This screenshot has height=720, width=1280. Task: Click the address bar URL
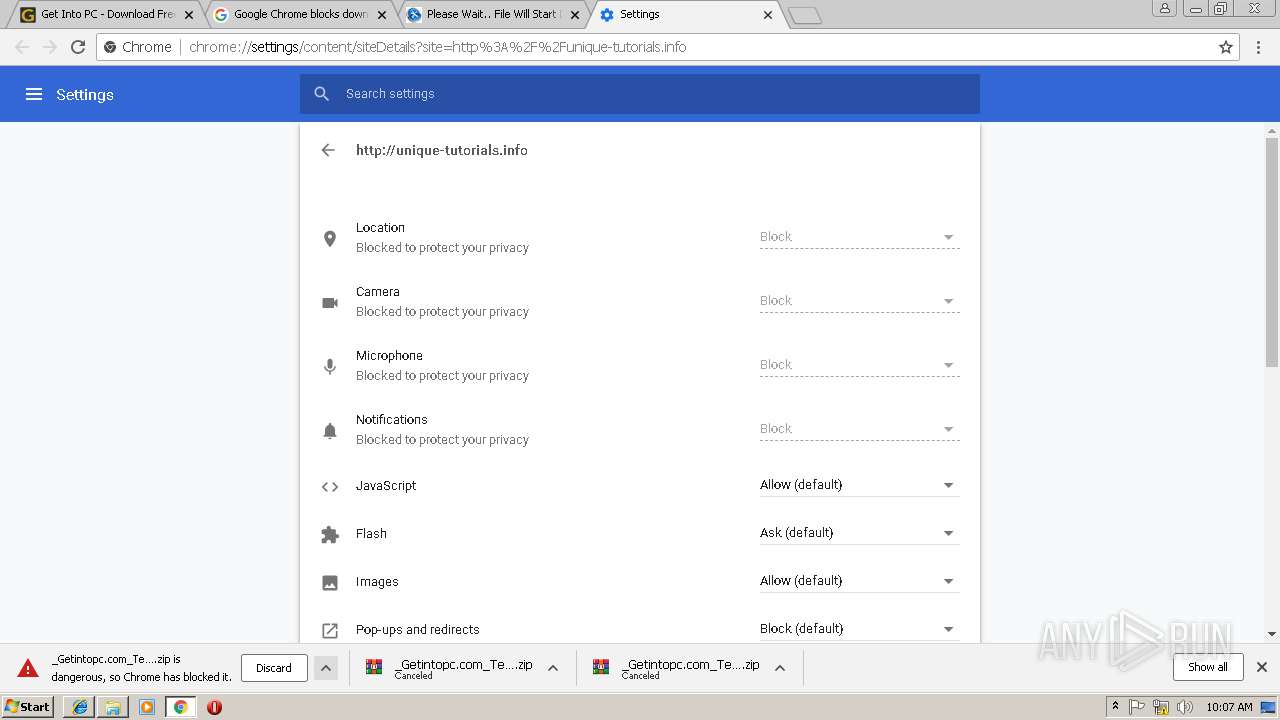(437, 47)
